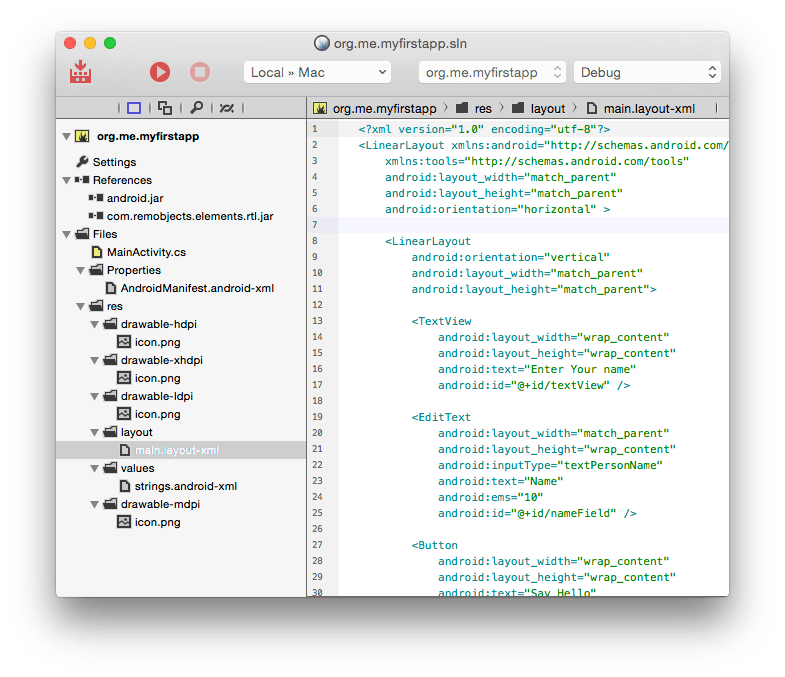Click android:id="@+id/nameField" line
The image size is (785, 677).
537,514
